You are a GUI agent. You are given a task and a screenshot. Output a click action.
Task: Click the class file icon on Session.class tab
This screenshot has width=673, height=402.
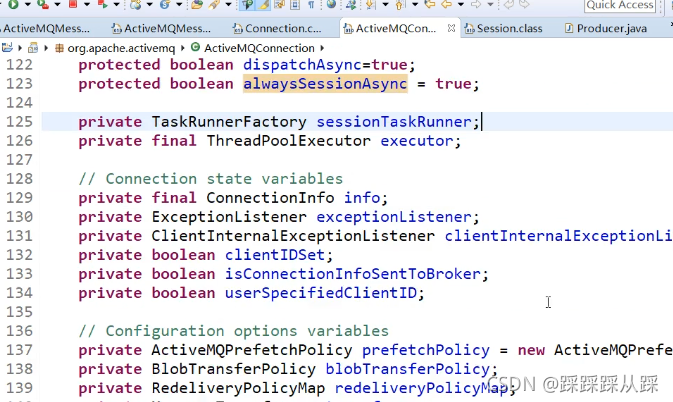point(470,29)
